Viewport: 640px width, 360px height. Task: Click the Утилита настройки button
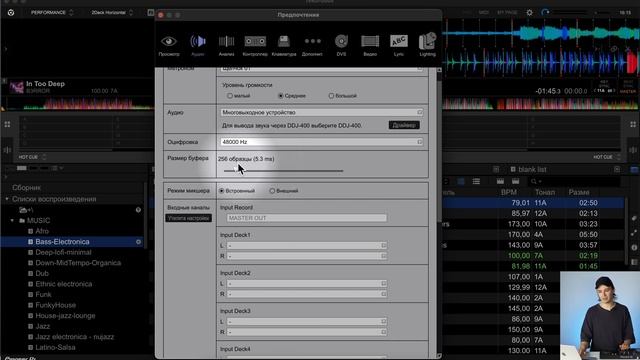coord(189,218)
